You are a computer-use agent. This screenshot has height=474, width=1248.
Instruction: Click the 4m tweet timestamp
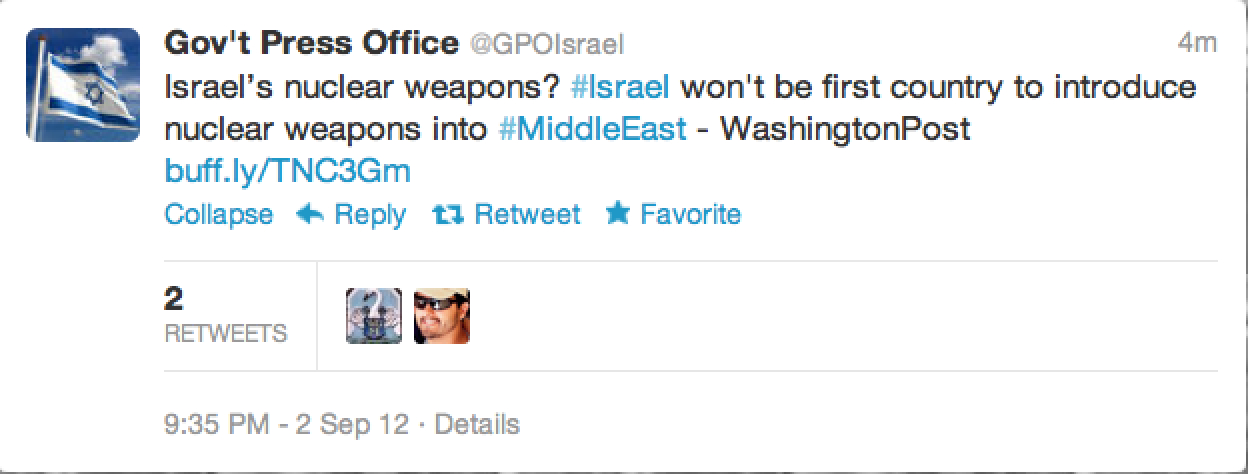pos(1196,43)
